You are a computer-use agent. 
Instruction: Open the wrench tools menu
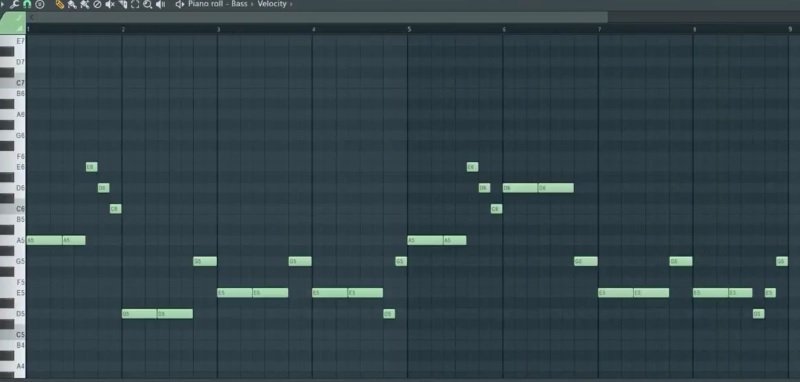coord(15,5)
